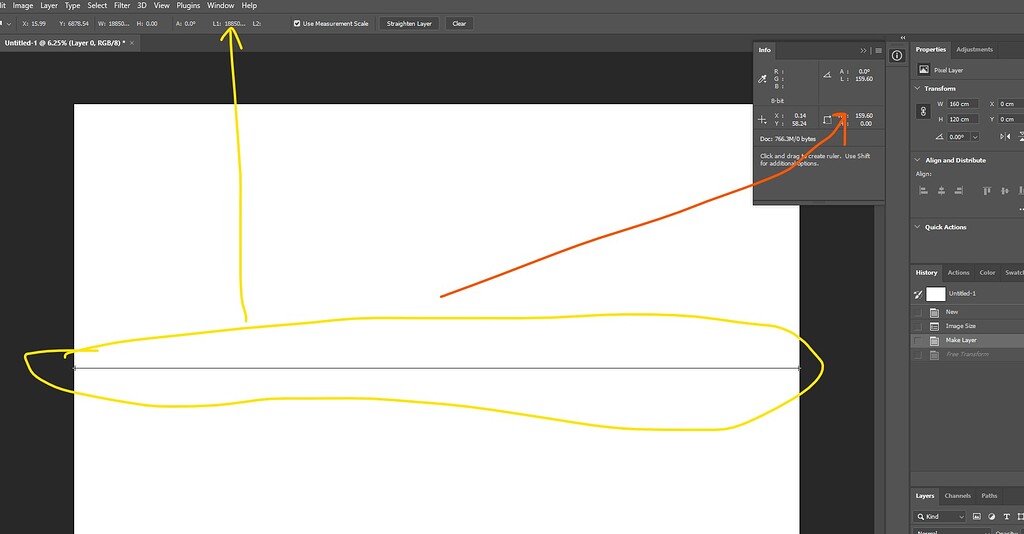
Task: Set history brush source on Make Layer state
Action: tap(918, 341)
